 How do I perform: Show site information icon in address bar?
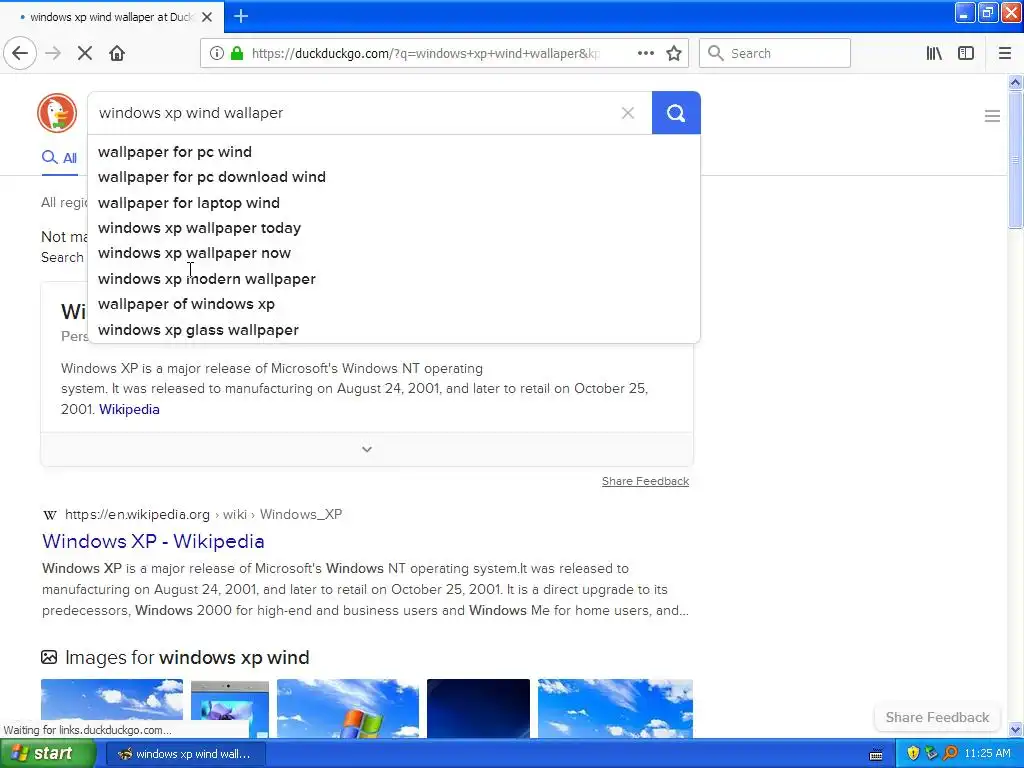pos(216,54)
